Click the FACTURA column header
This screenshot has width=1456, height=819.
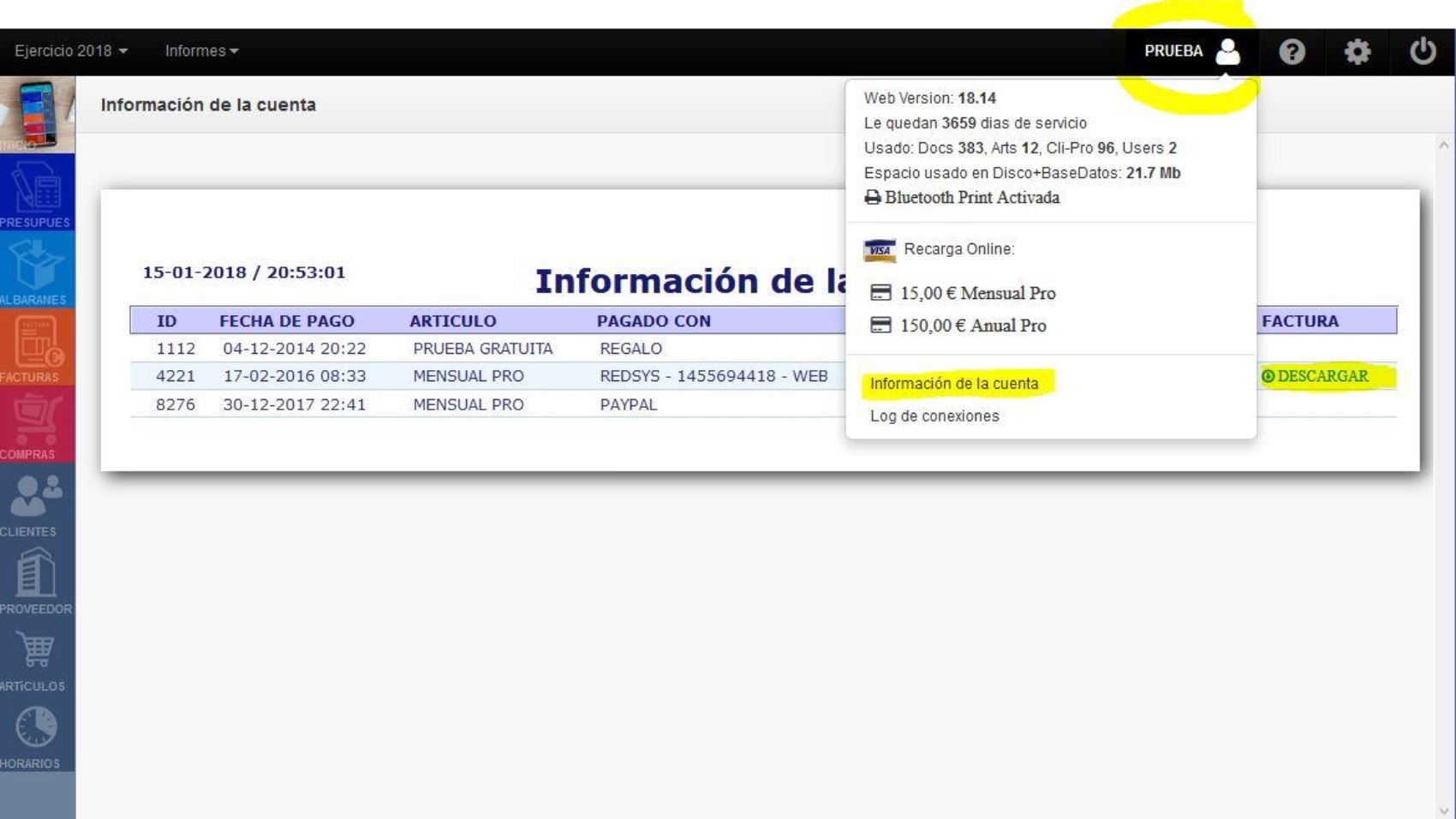[1300, 321]
